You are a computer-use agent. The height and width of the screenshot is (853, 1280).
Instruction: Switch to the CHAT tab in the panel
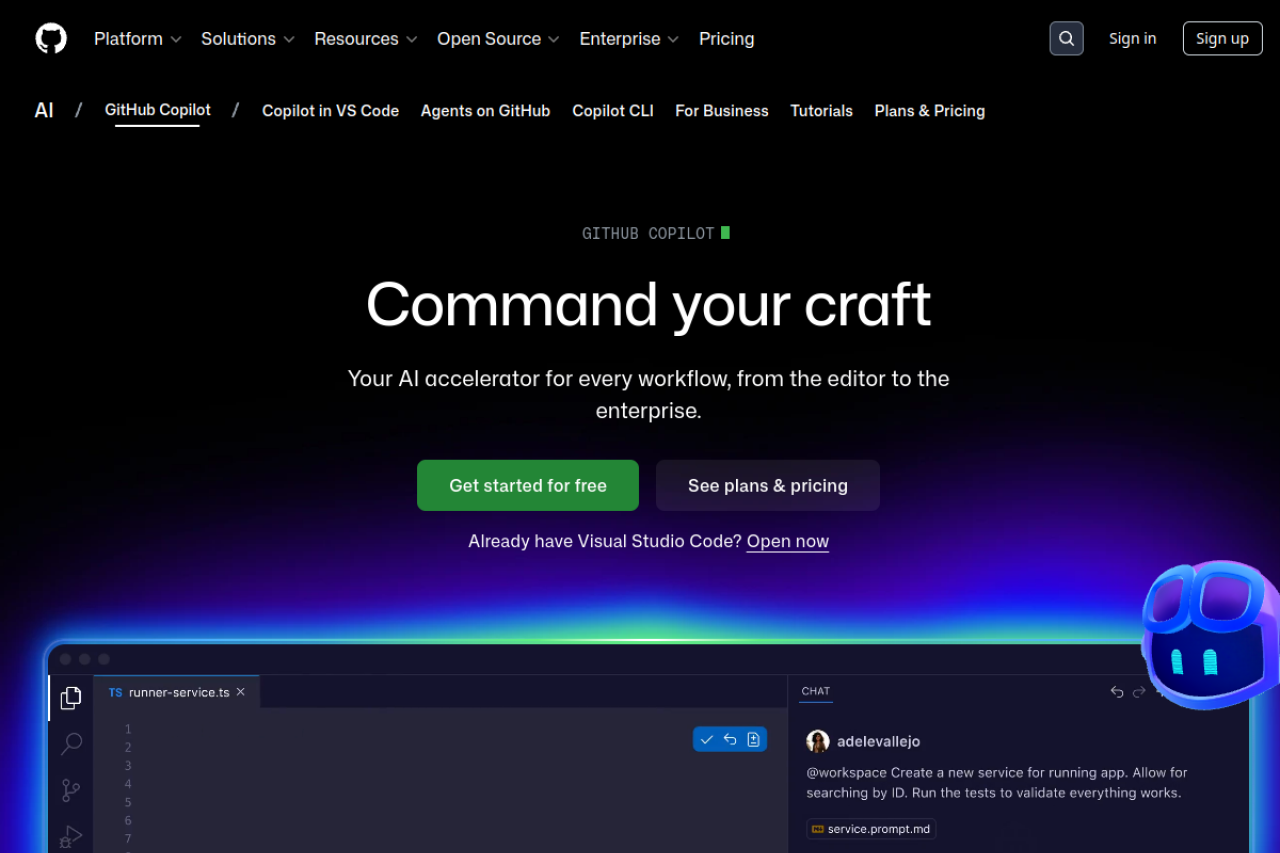point(815,691)
